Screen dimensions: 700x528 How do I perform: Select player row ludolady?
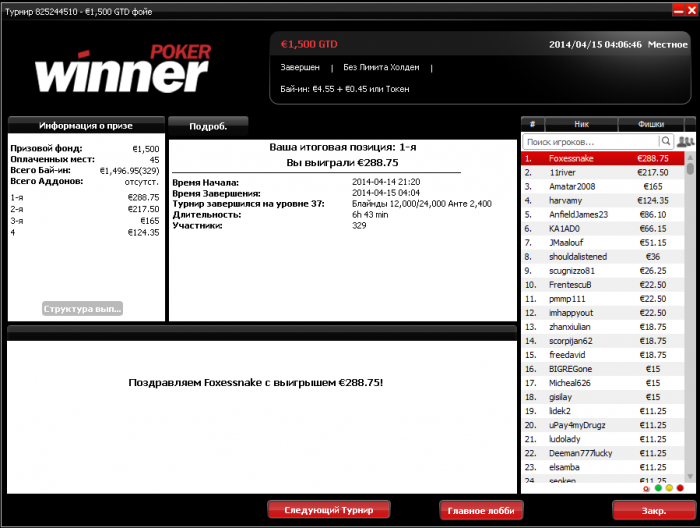pyautogui.click(x=603, y=439)
